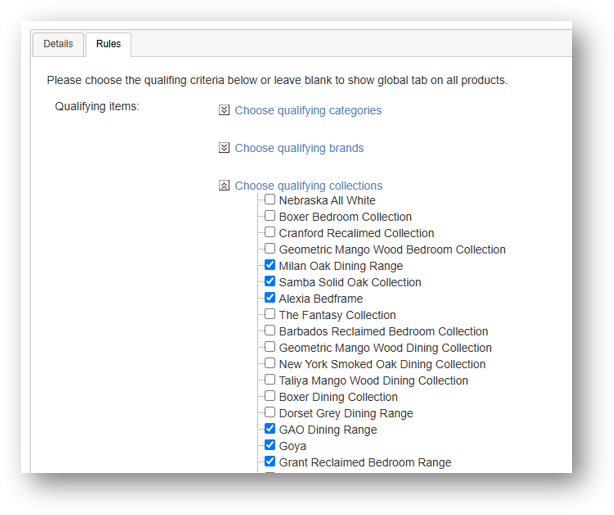Screen dimensions: 614x515
Task: Select the Rules tab
Action: [108, 44]
